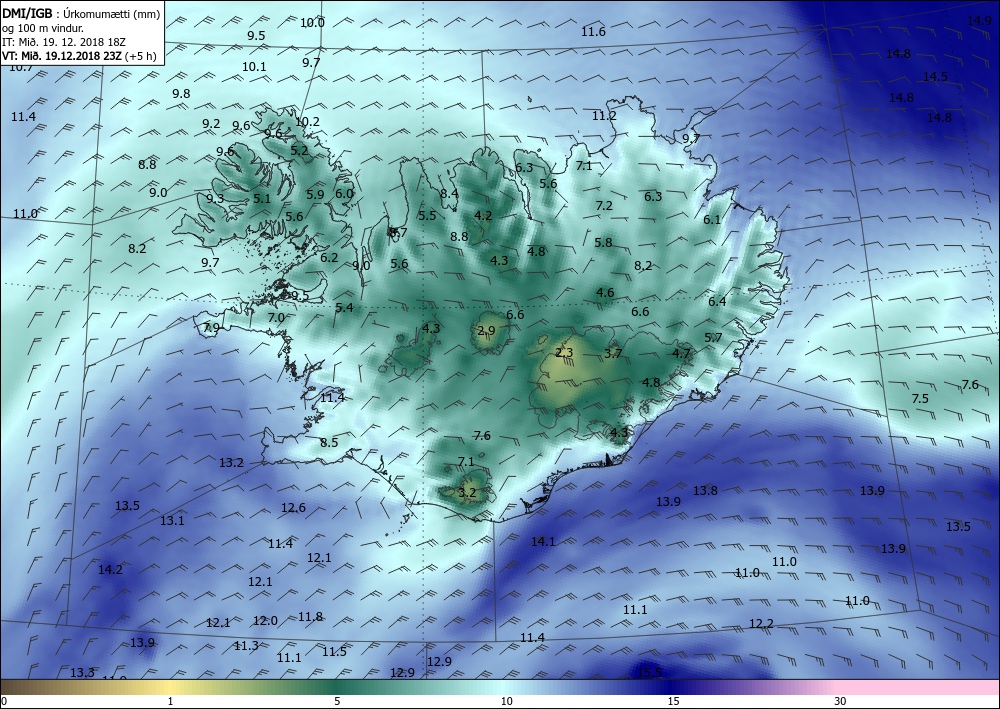
Task: Click the 7.0 value on the map
Action: [x=276, y=318]
